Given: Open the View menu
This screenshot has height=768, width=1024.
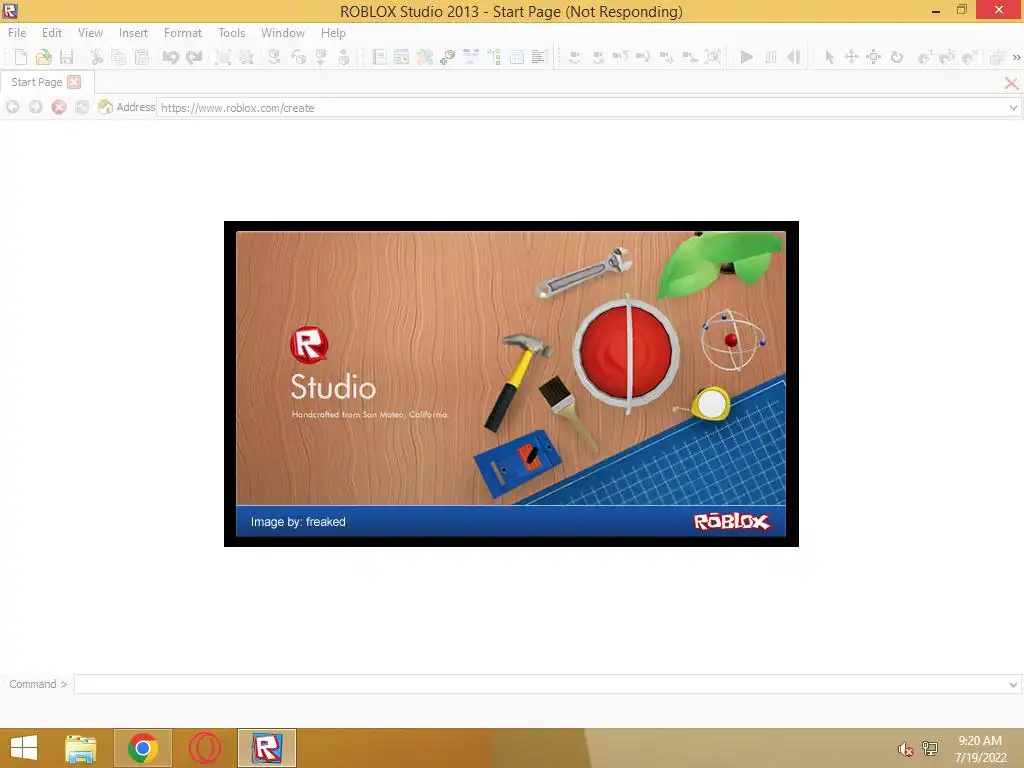Looking at the screenshot, I should 90,33.
